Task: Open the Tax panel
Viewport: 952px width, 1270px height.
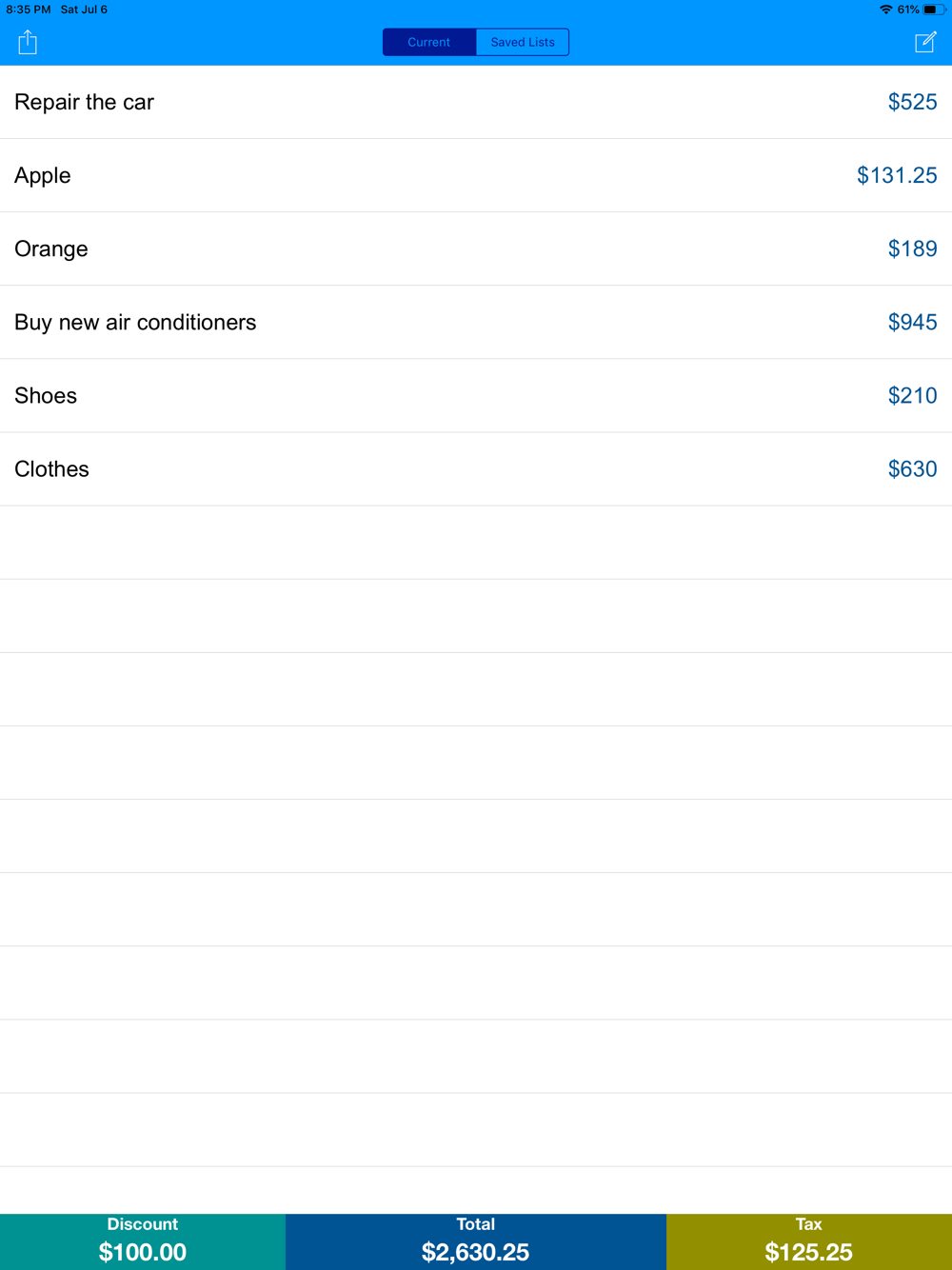Action: point(809,1241)
